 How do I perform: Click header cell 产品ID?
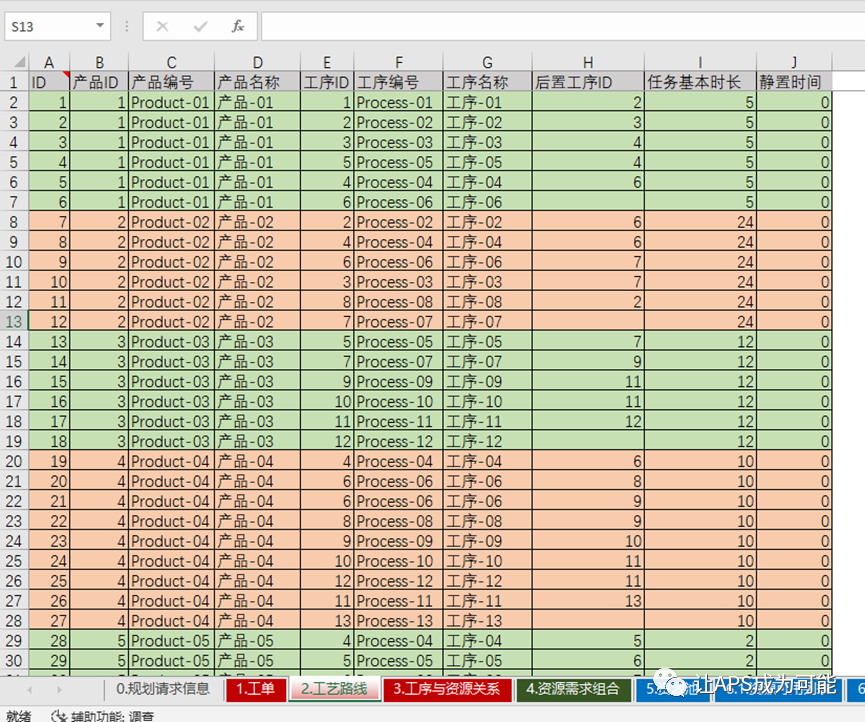click(99, 82)
